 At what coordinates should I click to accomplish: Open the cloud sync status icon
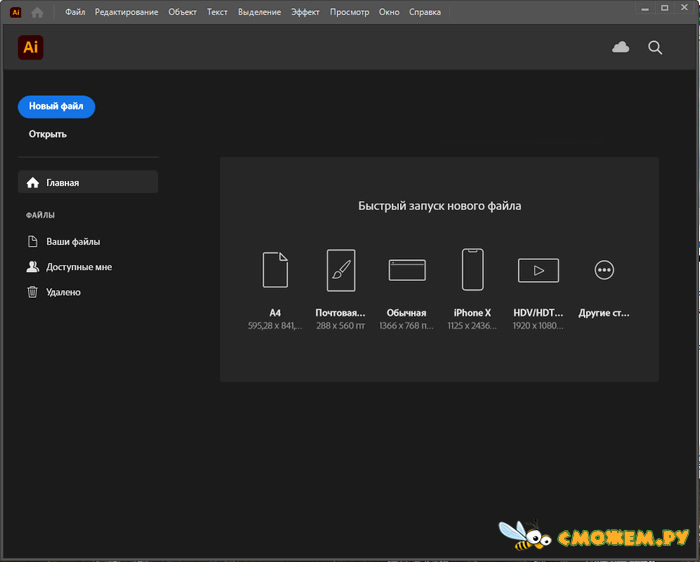(x=620, y=47)
